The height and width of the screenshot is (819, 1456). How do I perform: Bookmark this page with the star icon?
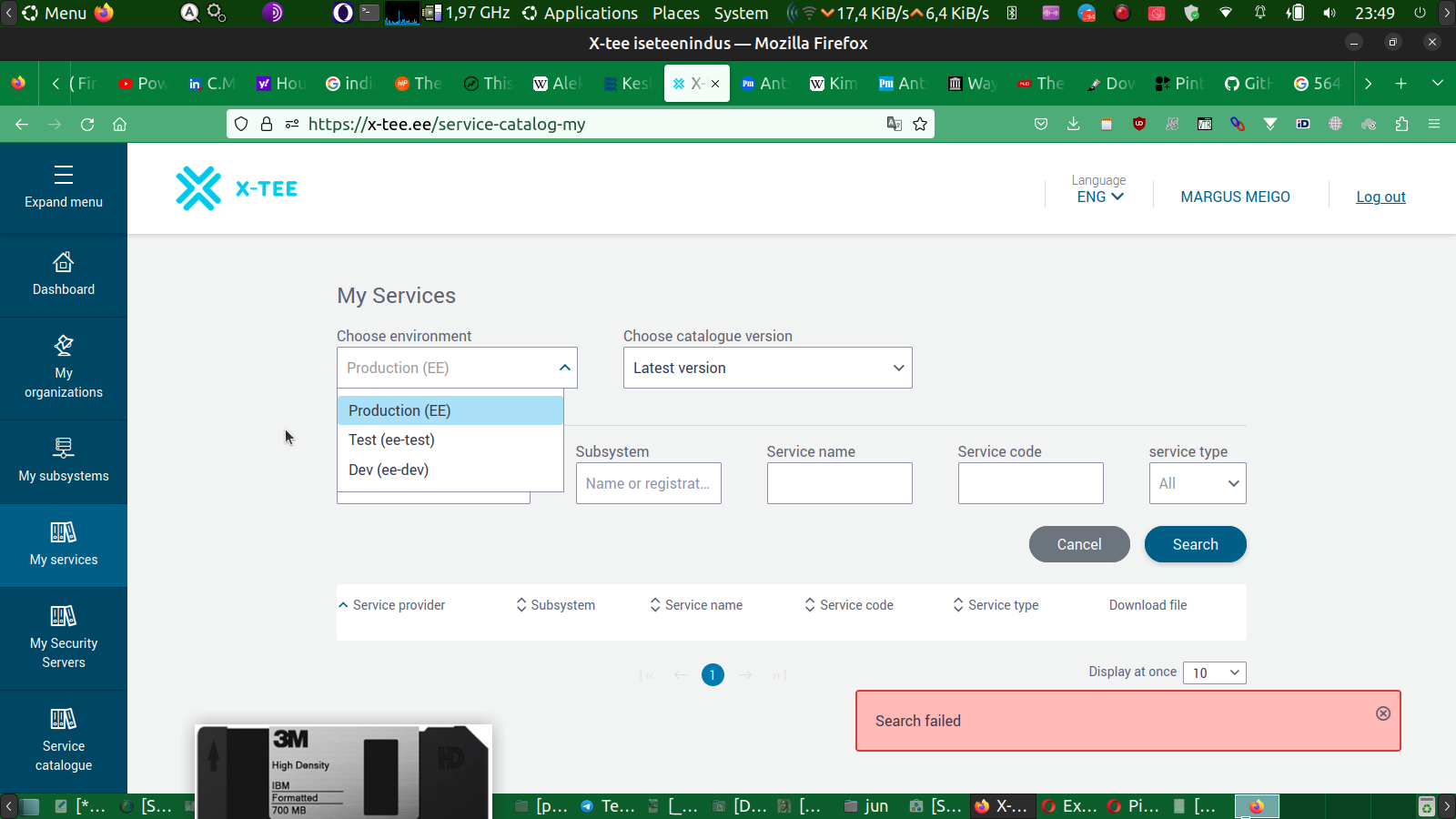pos(920,125)
